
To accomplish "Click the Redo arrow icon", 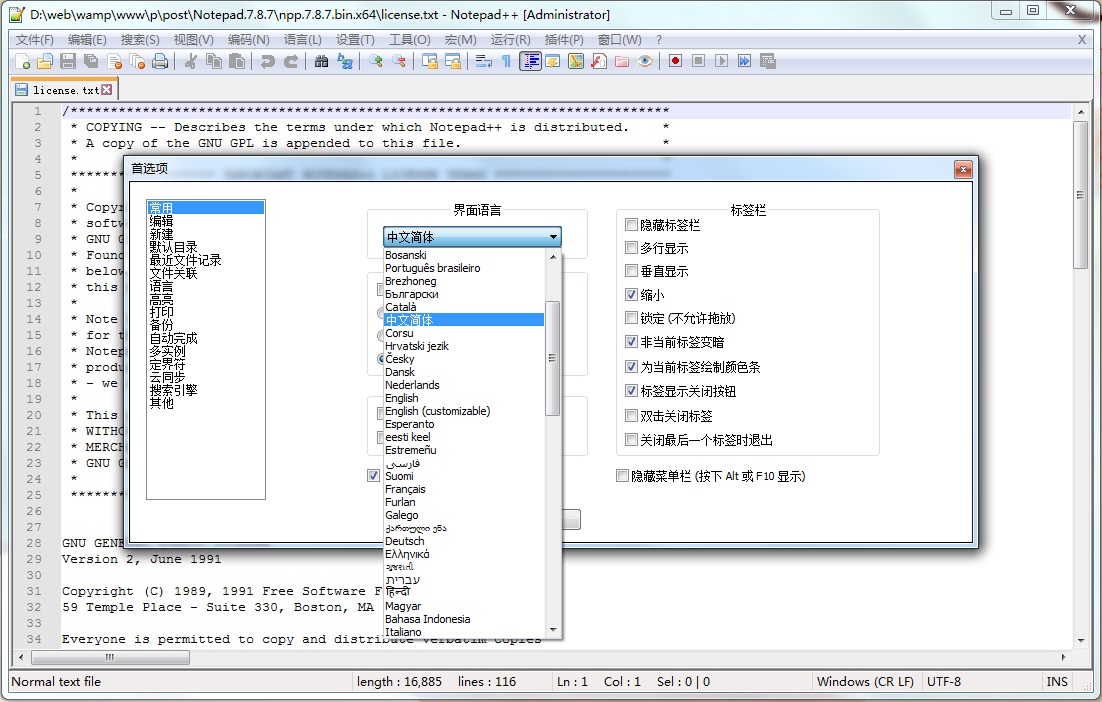I will point(291,62).
